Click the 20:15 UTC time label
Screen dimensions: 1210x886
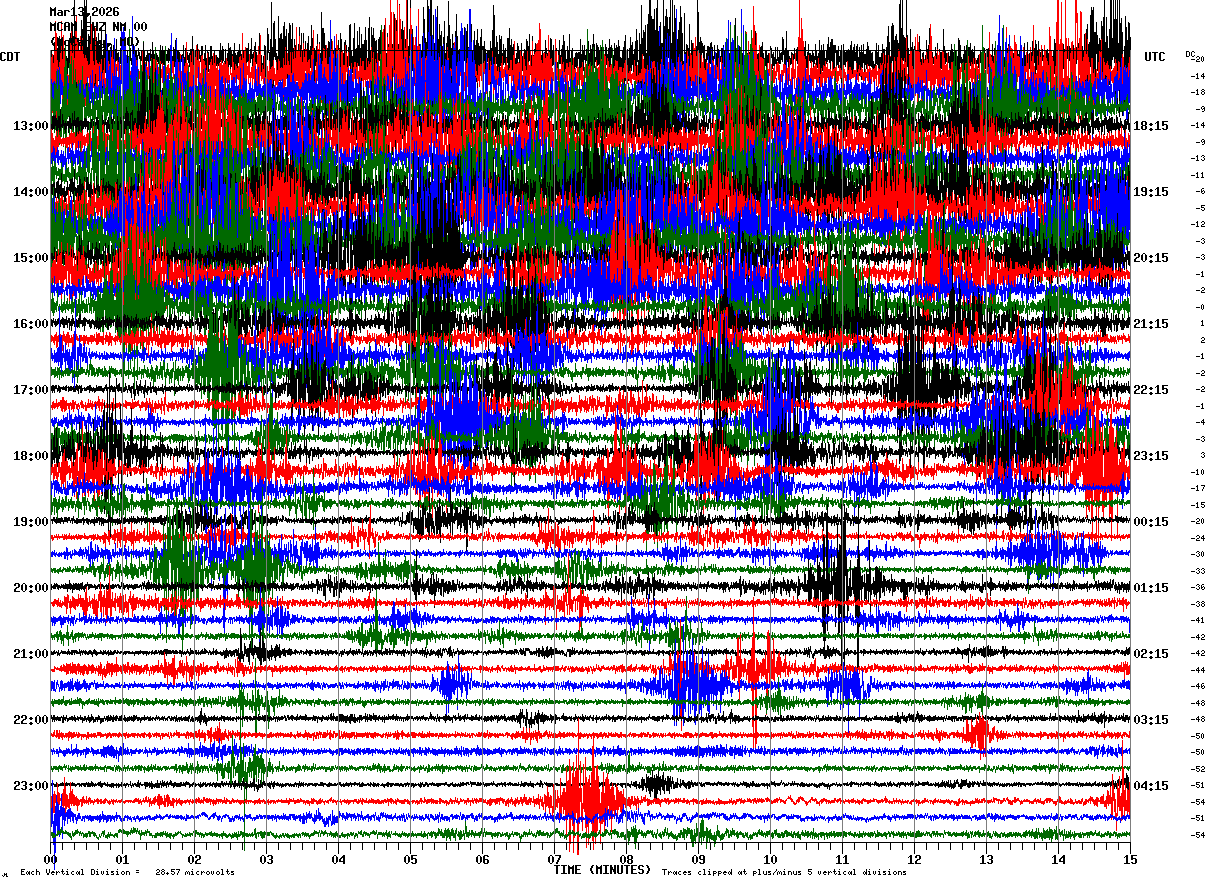(x=1151, y=258)
